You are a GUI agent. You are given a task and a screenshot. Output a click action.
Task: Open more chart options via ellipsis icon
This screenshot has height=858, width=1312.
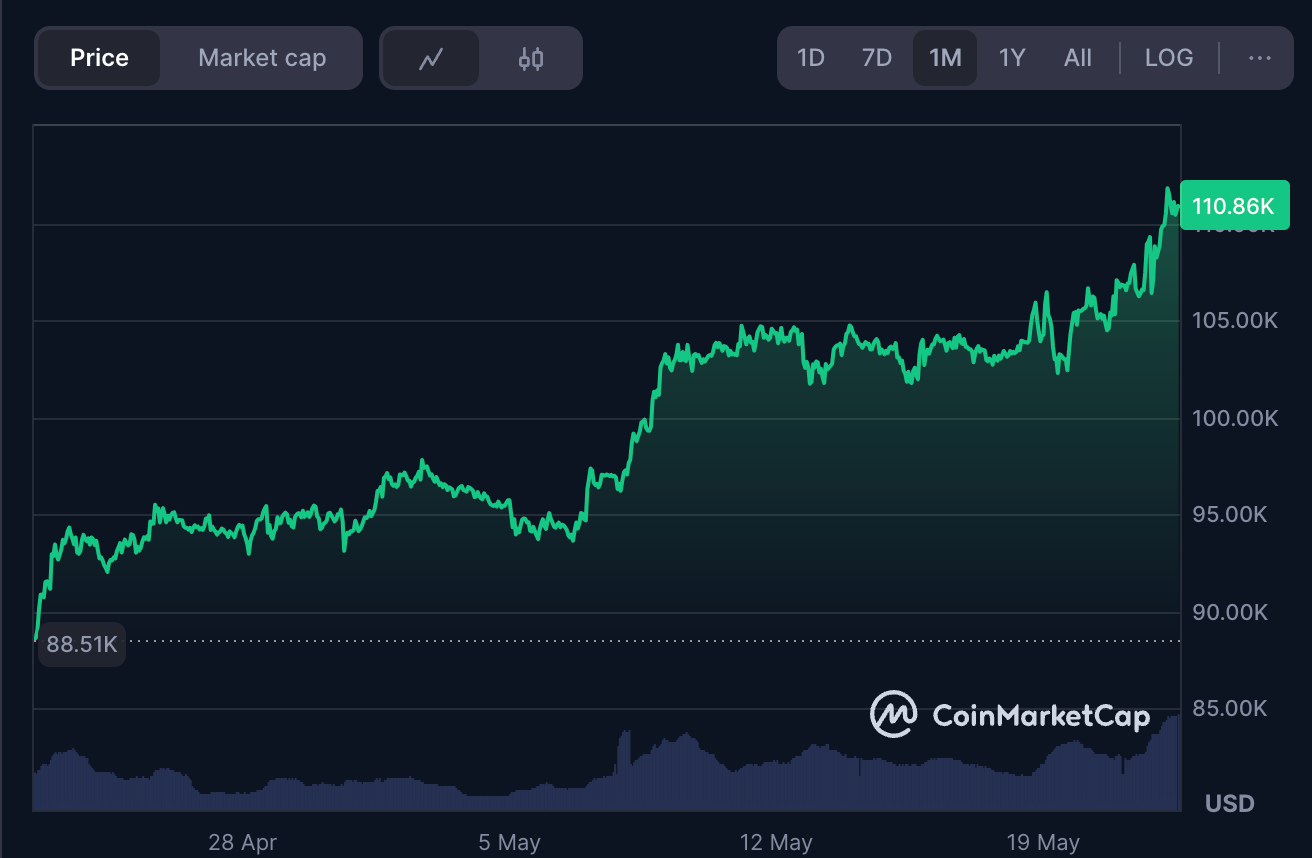click(1258, 57)
